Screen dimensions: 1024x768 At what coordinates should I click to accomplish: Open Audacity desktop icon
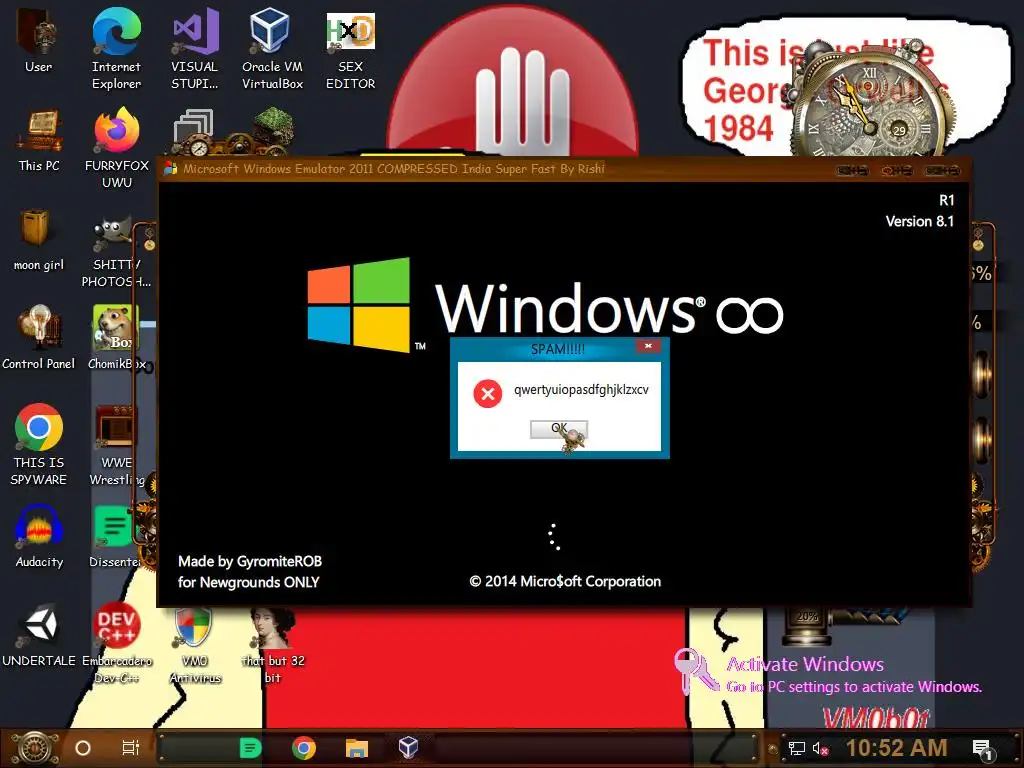[x=39, y=536]
